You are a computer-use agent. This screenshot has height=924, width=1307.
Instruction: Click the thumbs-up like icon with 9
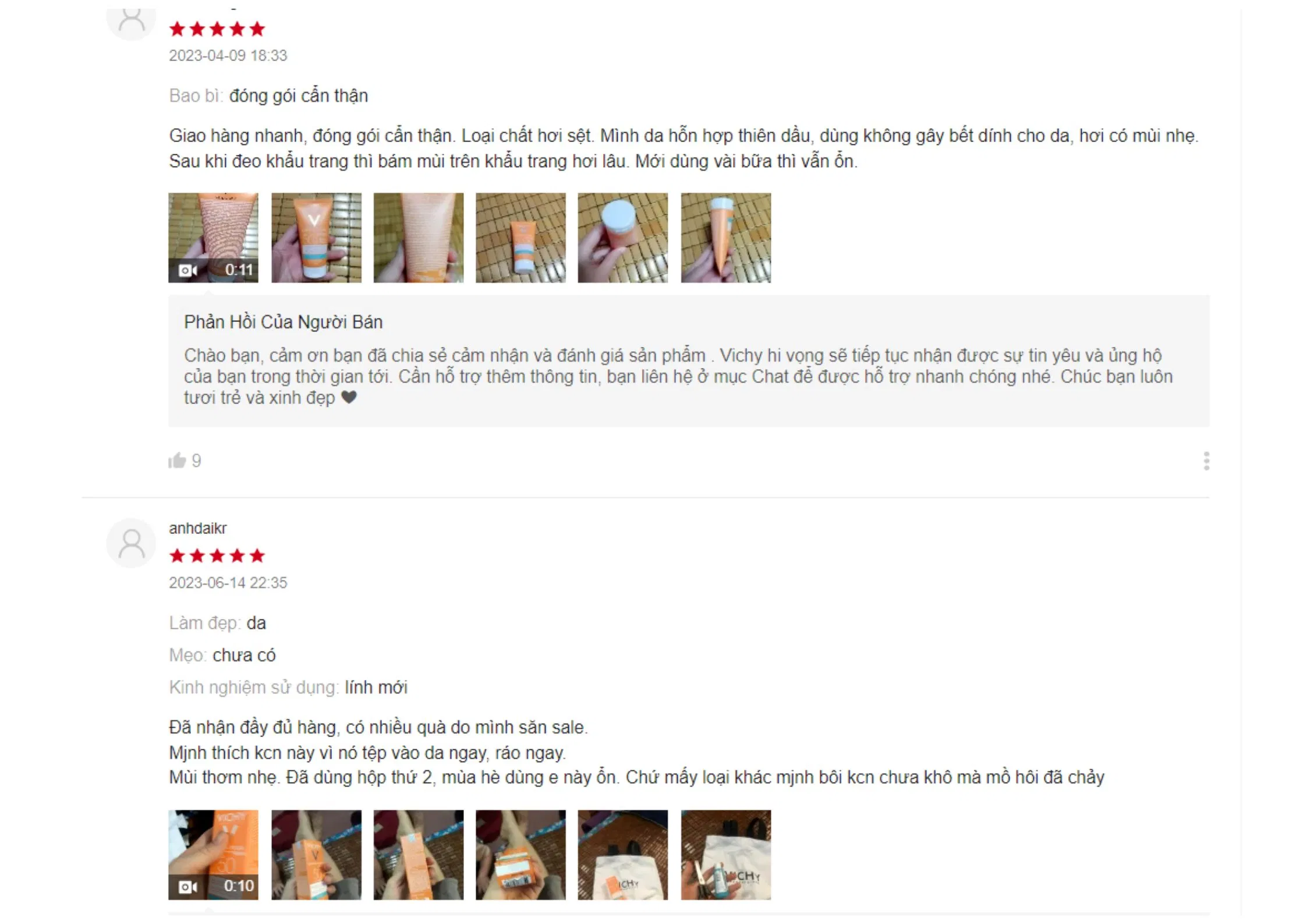tap(177, 461)
